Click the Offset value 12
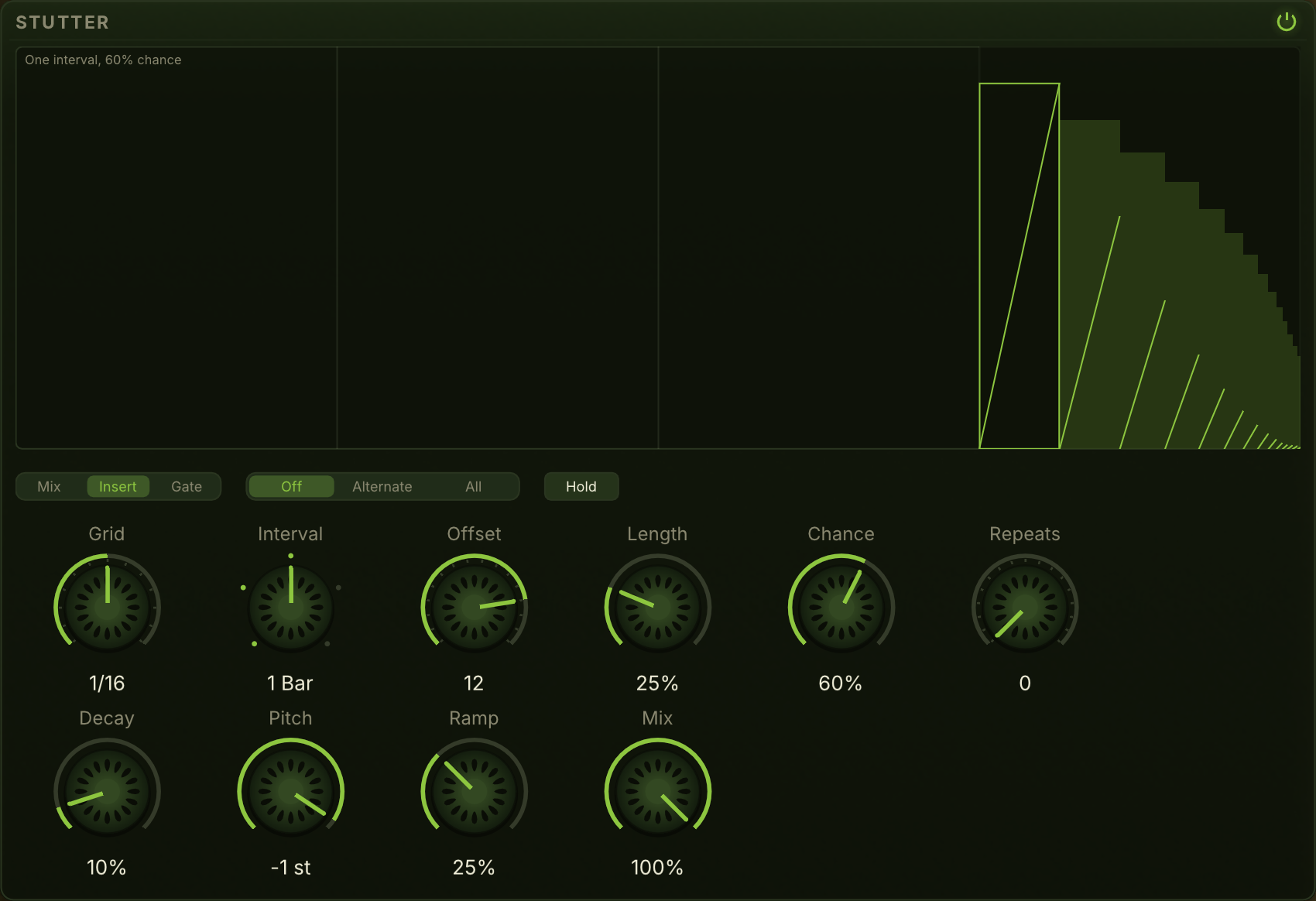The height and width of the screenshot is (901, 1316). coord(474,683)
